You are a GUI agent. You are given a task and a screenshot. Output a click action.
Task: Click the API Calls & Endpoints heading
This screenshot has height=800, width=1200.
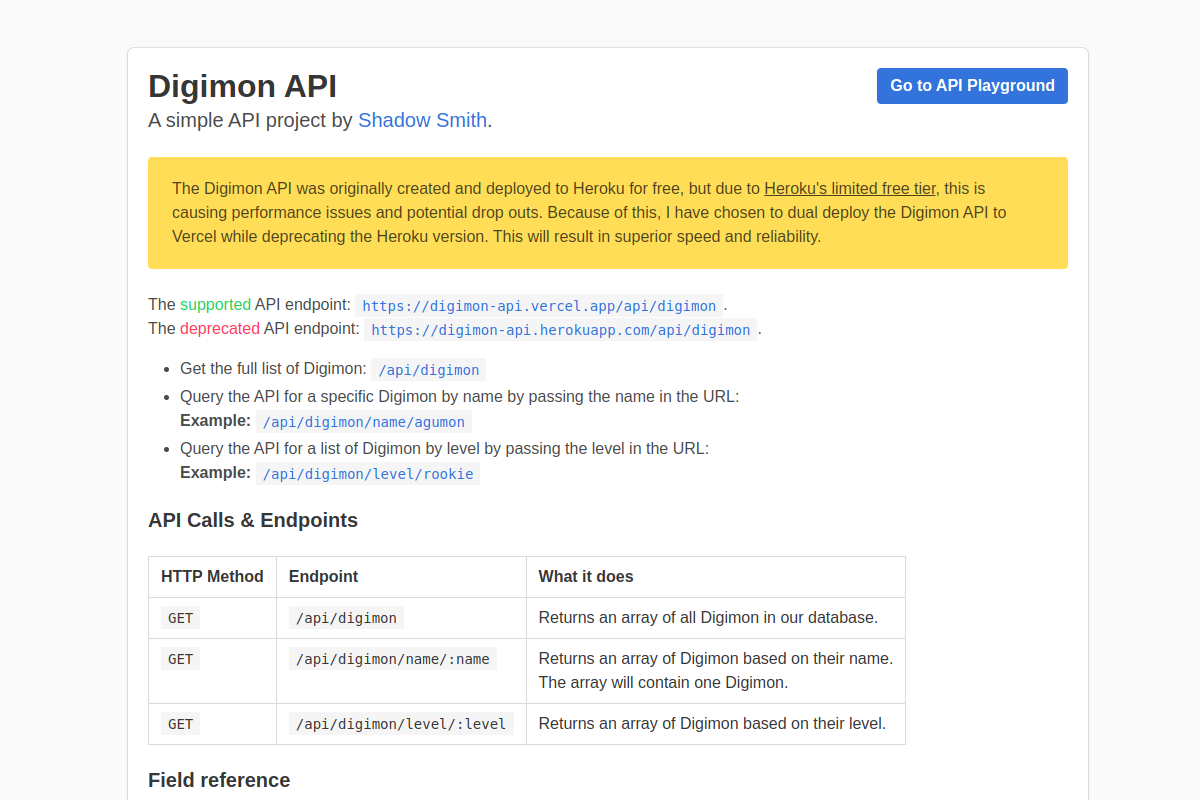[x=253, y=520]
